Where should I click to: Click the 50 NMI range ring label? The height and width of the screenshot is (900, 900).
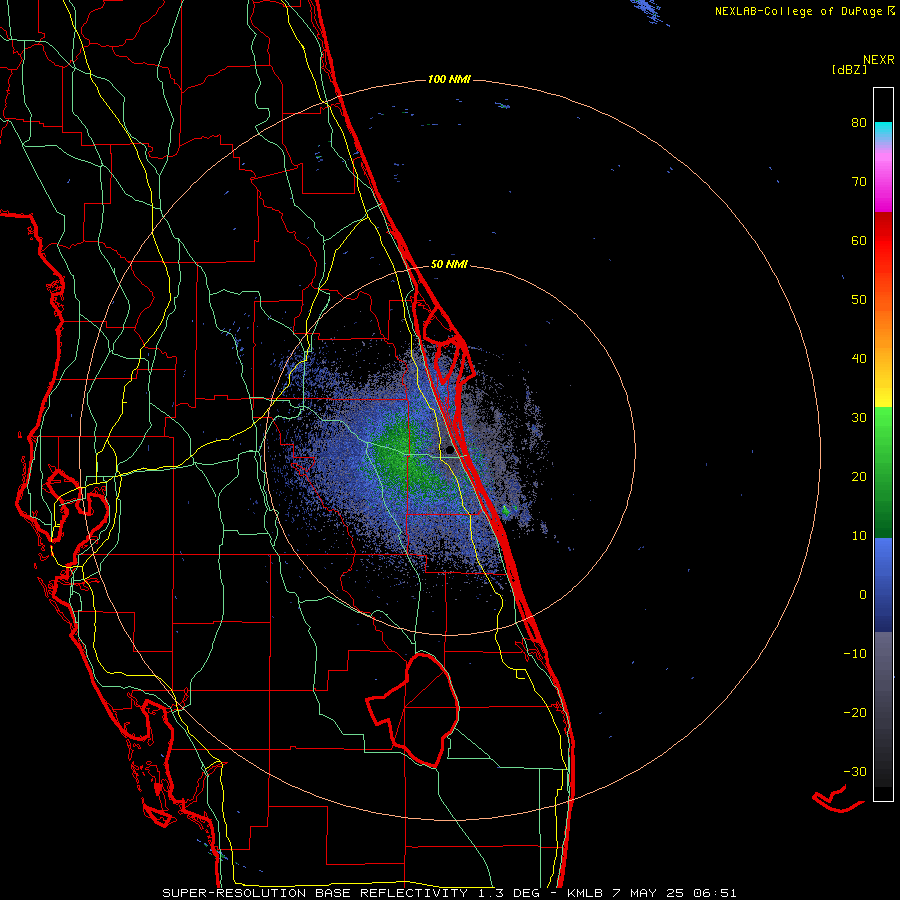[x=449, y=265]
